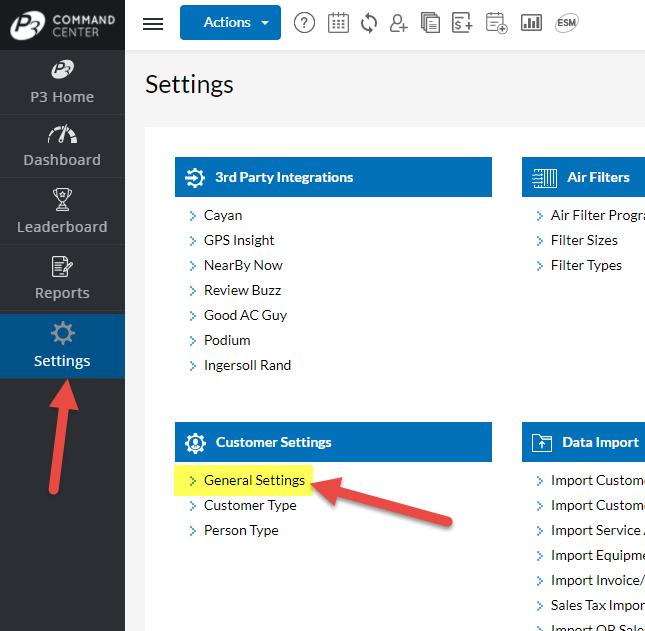Viewport: 645px width, 631px height.
Task: Click the Air Filters grille icon
Action: pos(544,178)
